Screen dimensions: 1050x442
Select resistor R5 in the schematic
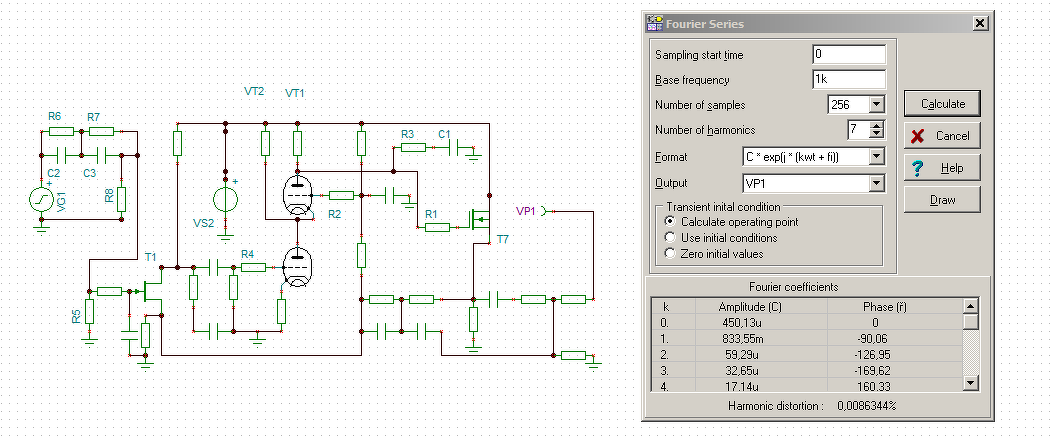(x=90, y=311)
